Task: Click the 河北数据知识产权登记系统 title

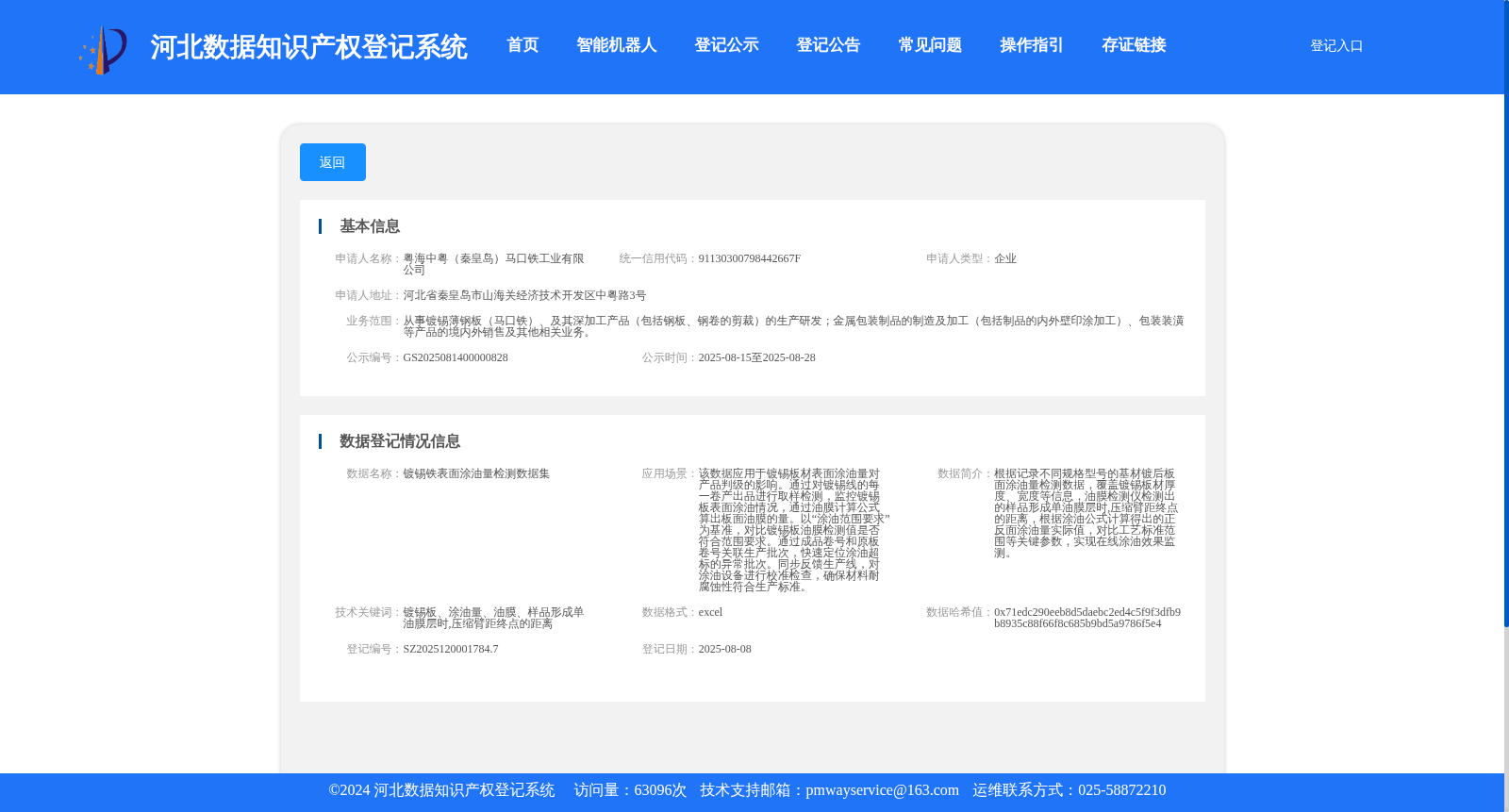Action: point(308,47)
